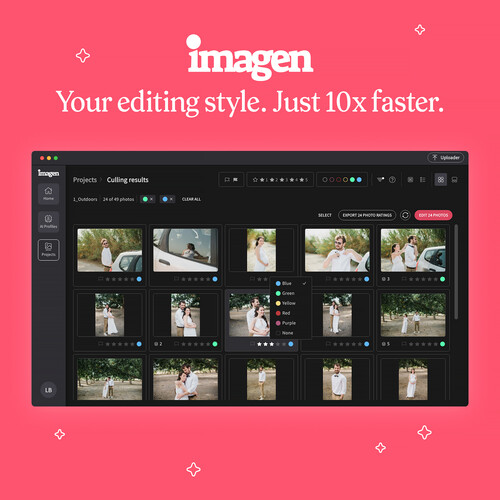This screenshot has width=500, height=500.
Task: Click the Imagen logo in the app sidebar
Action: 48,173
